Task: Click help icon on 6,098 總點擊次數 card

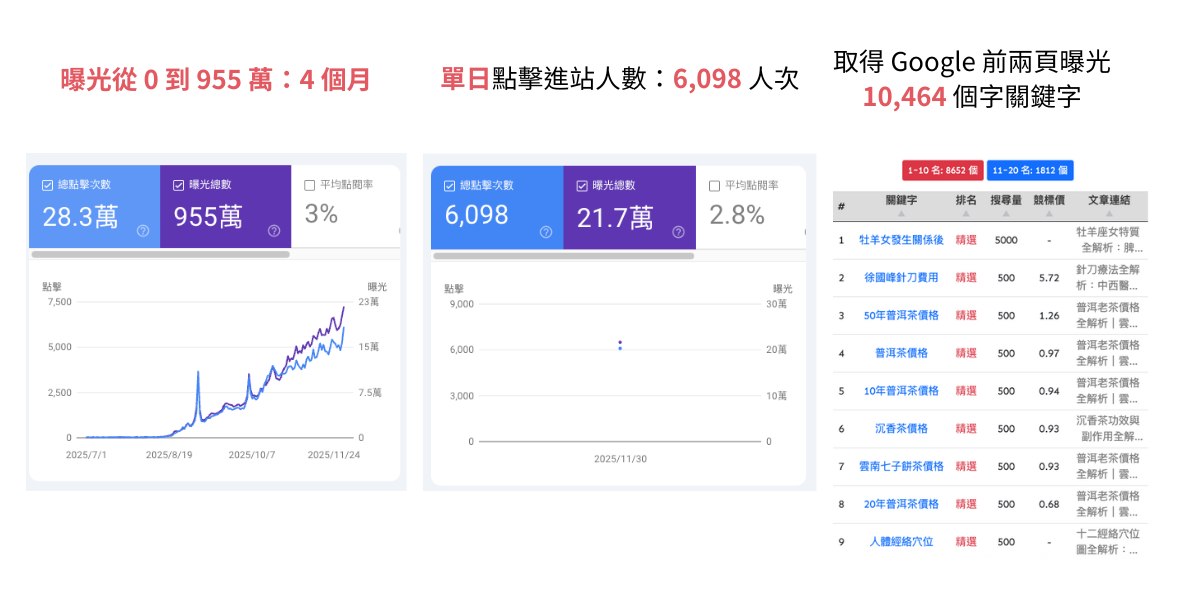Action: 546,232
